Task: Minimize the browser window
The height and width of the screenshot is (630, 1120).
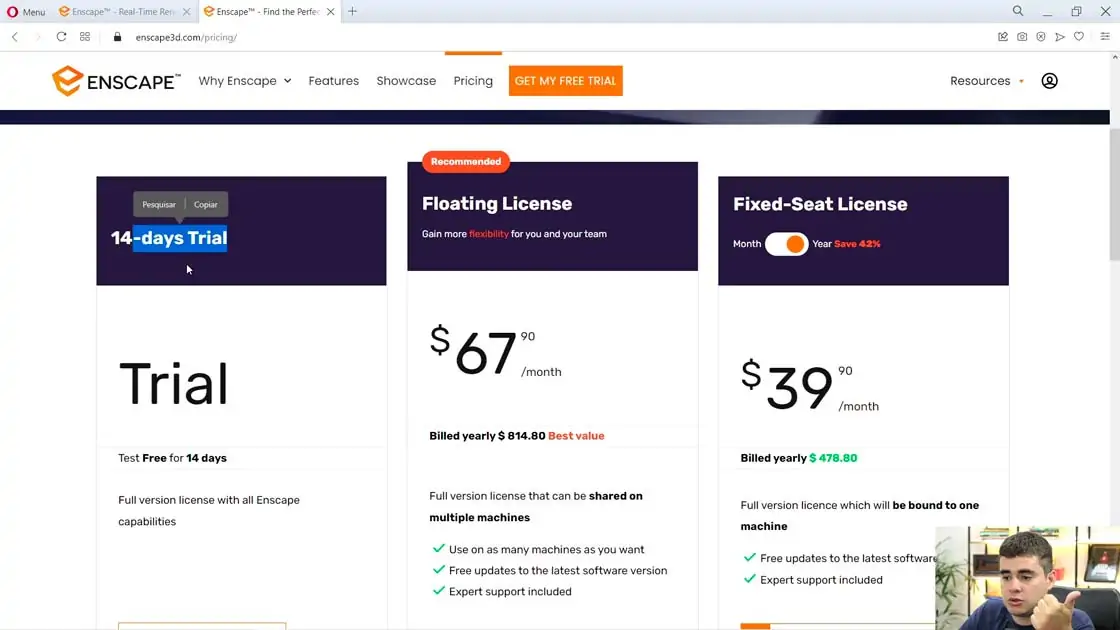Action: point(1047,11)
